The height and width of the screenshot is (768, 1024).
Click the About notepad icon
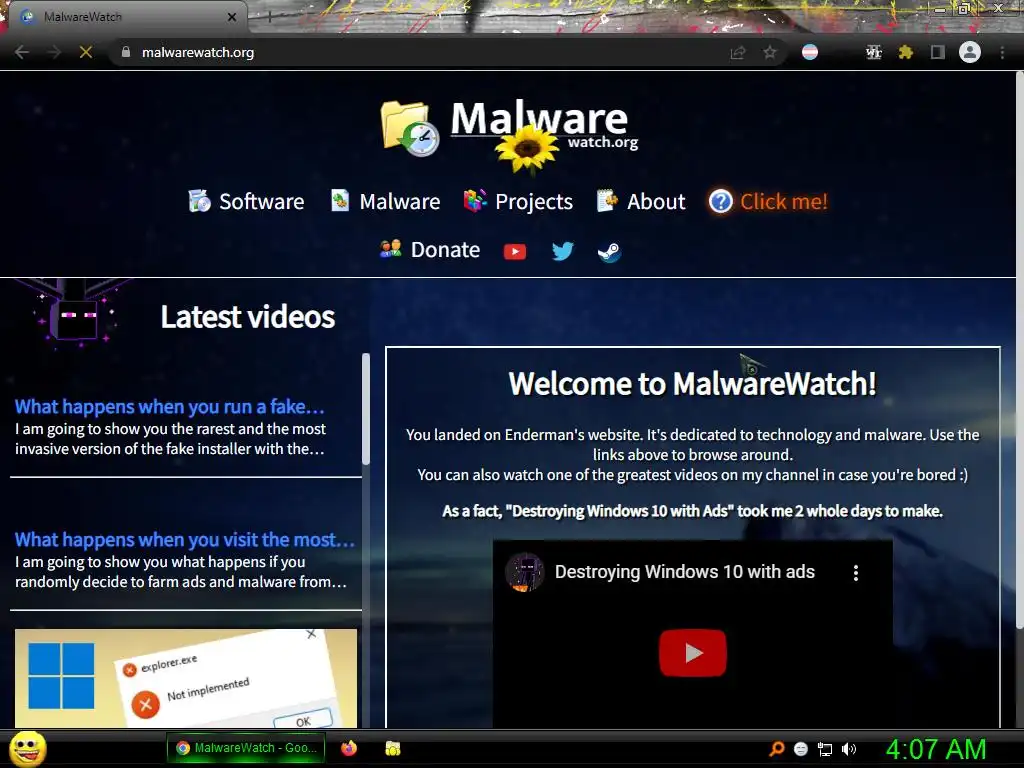point(607,200)
